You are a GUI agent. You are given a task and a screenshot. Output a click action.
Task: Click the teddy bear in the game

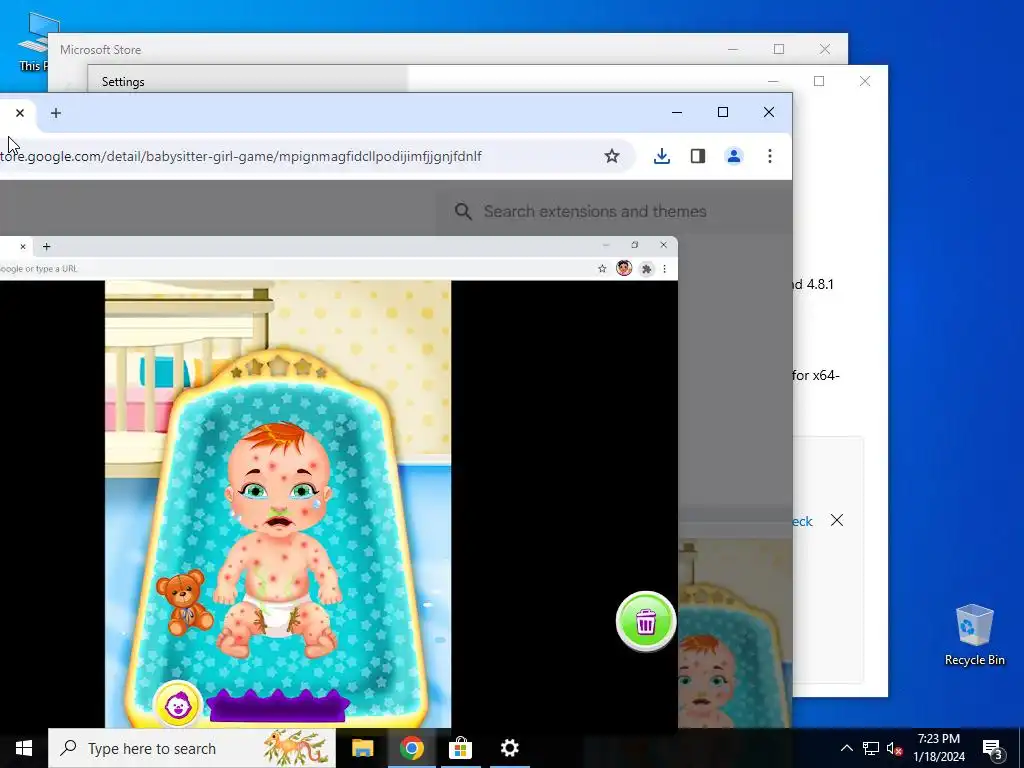[184, 602]
